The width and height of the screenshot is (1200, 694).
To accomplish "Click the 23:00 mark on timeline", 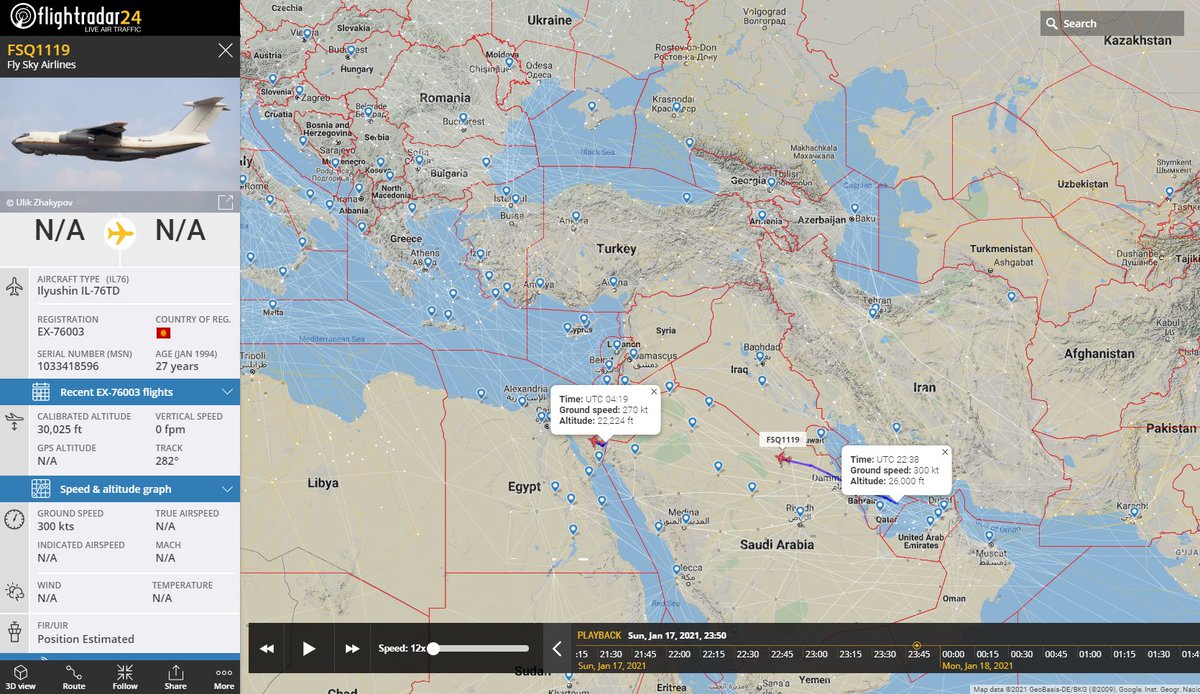I will click(816, 654).
